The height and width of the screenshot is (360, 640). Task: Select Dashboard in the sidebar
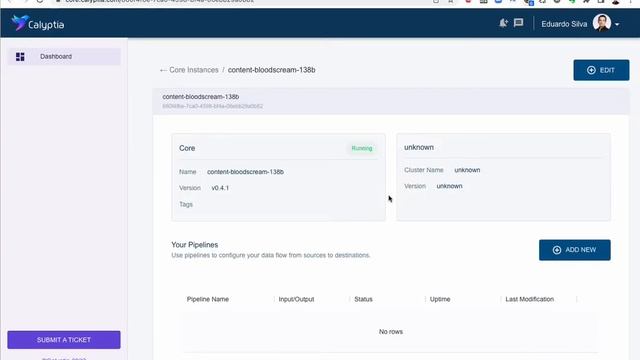pyautogui.click(x=64, y=56)
